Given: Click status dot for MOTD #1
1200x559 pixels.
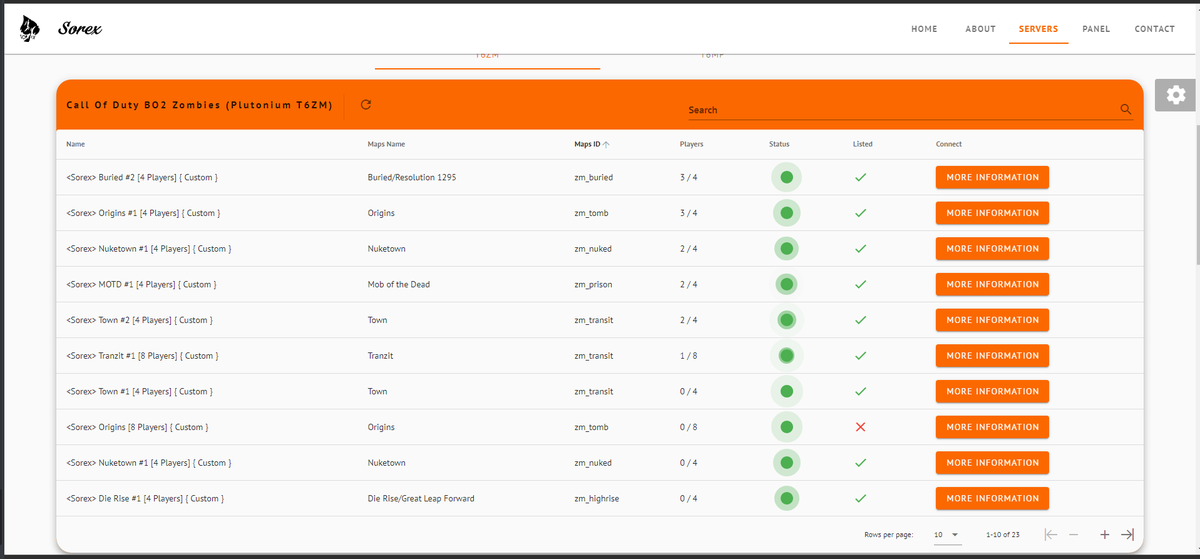Looking at the screenshot, I should click(786, 284).
